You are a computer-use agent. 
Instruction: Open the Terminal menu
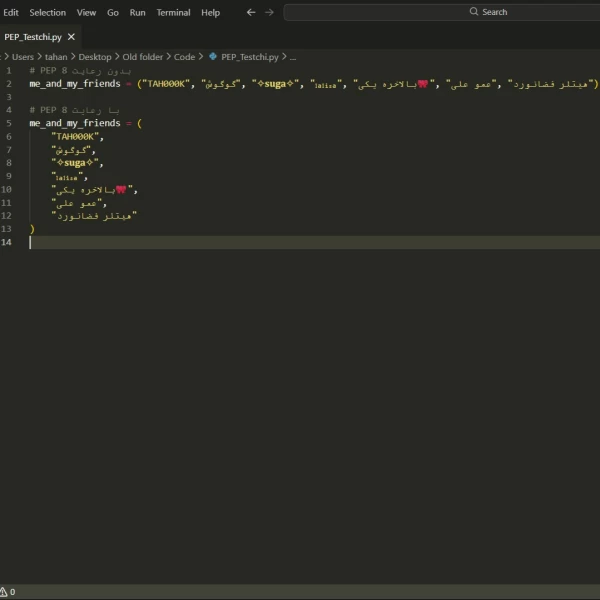173,13
